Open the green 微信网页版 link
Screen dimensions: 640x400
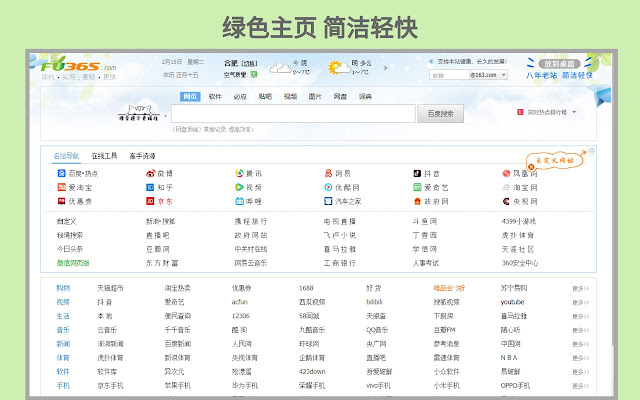[73, 263]
